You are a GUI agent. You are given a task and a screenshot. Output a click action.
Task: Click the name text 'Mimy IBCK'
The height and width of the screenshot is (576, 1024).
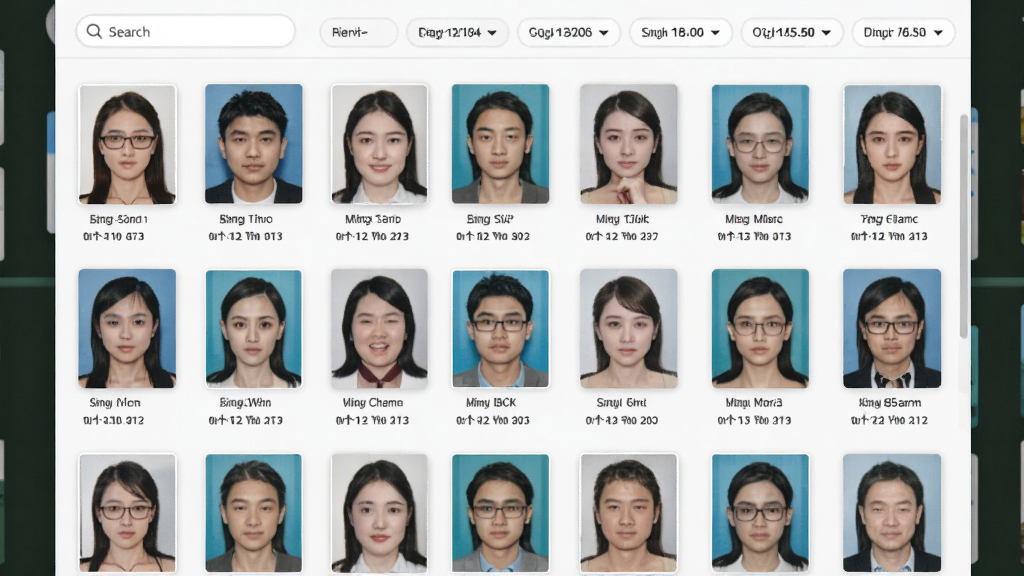pyautogui.click(x=491, y=403)
